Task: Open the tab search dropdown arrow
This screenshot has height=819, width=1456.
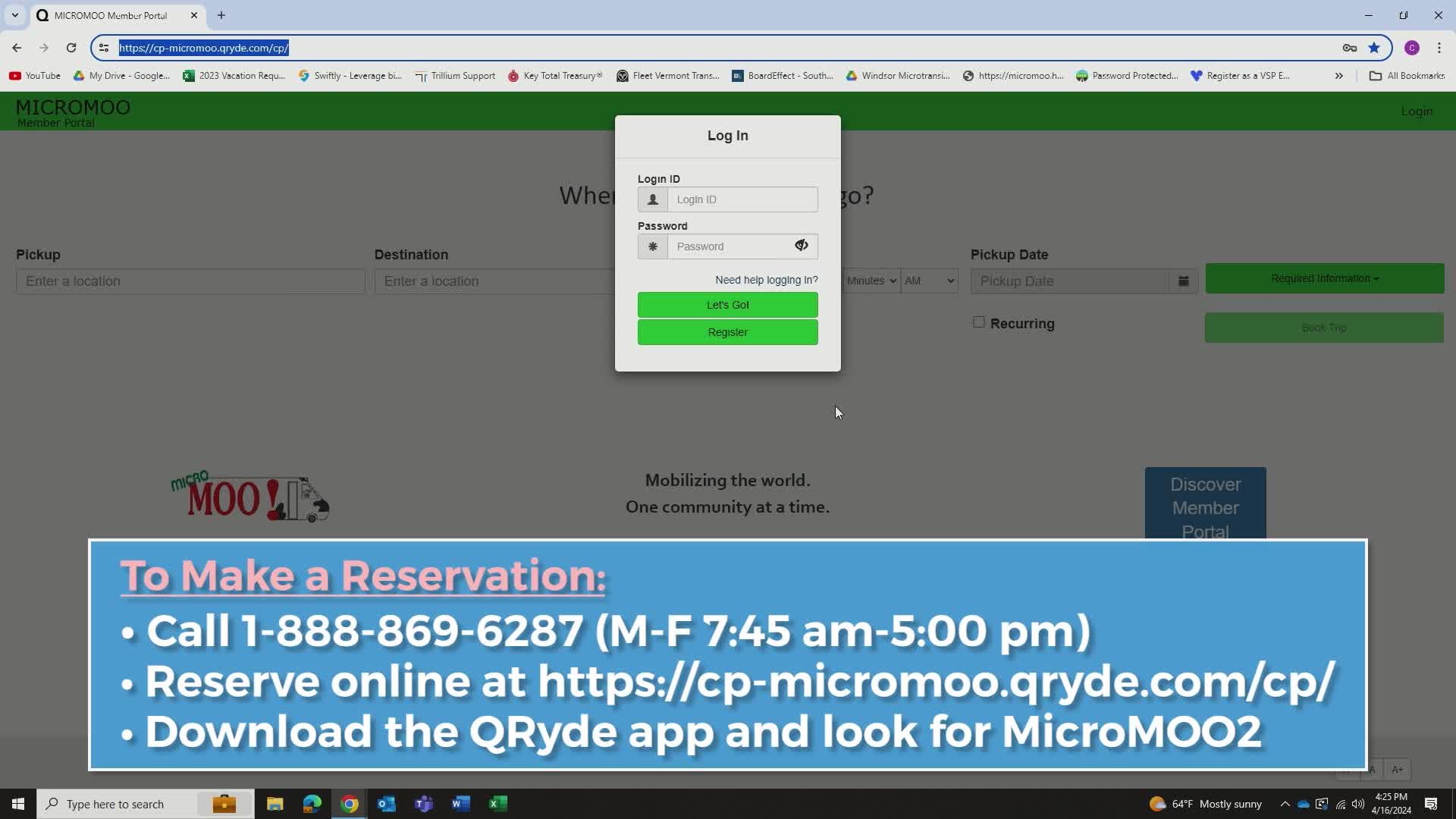Action: [x=14, y=15]
